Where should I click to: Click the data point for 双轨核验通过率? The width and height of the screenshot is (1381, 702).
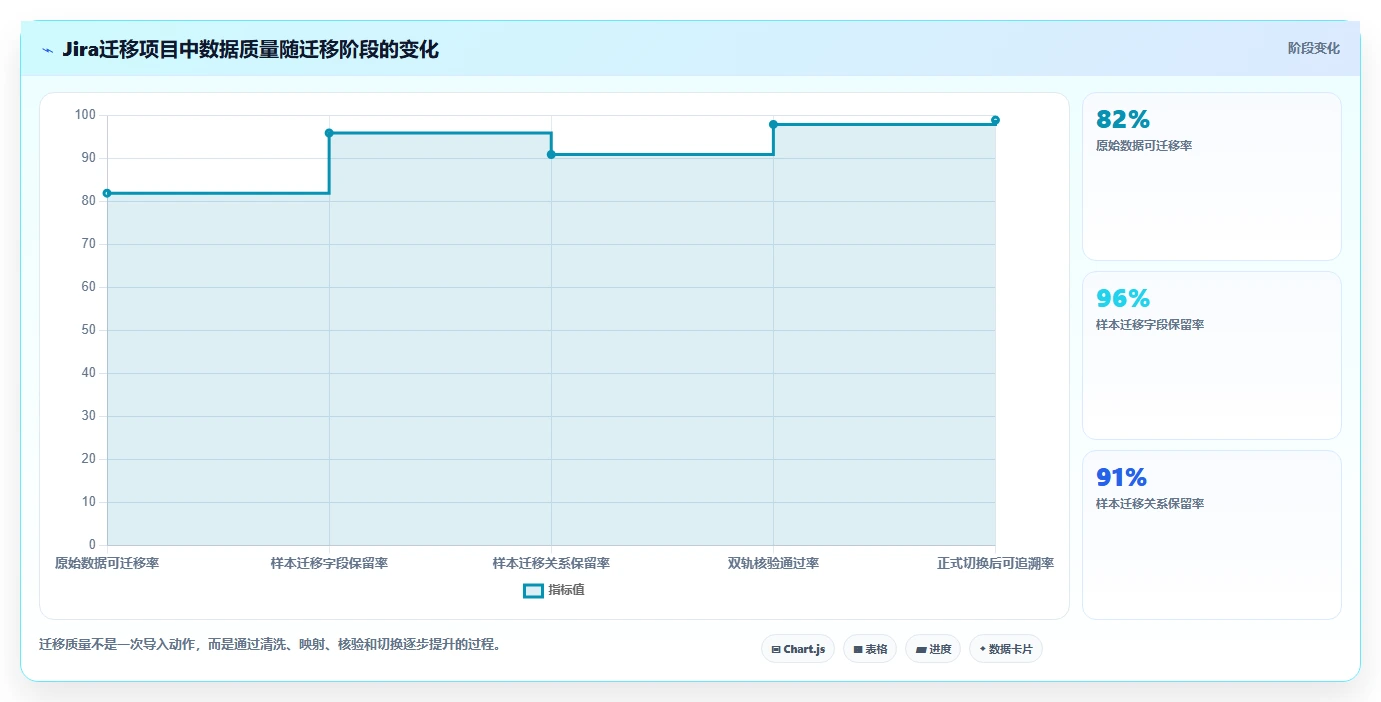tap(773, 124)
